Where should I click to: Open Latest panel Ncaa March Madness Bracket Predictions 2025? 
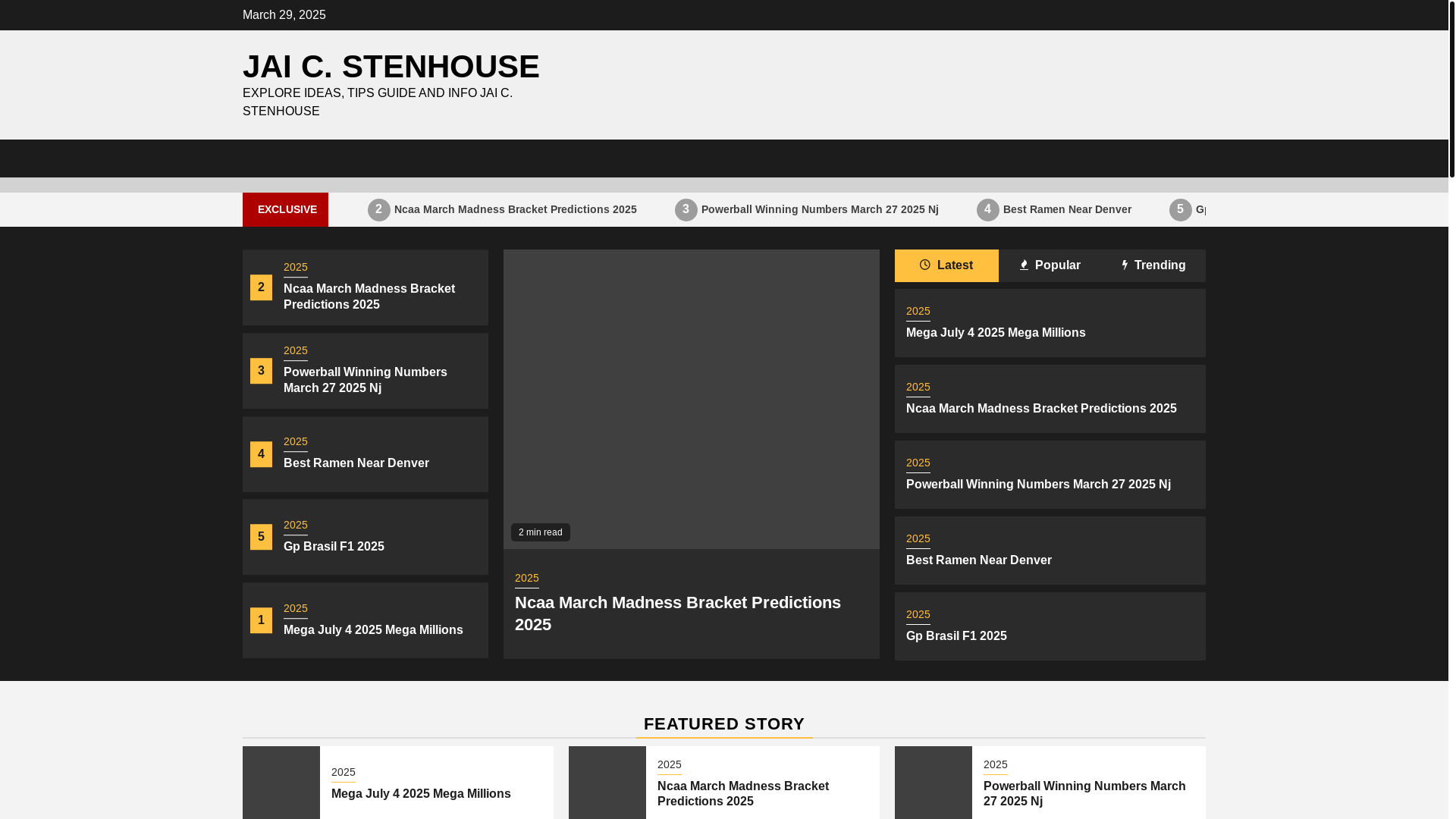1041,408
